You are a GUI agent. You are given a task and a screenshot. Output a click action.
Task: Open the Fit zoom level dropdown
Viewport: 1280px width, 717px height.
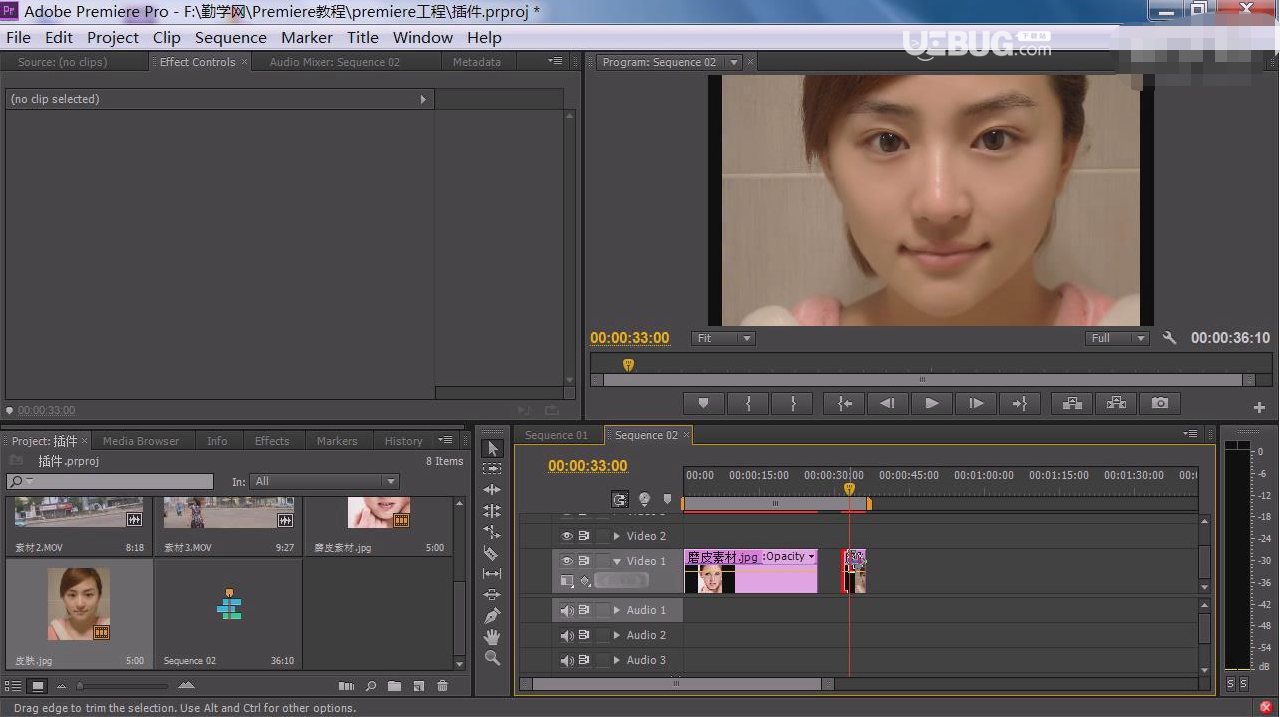[x=723, y=338]
